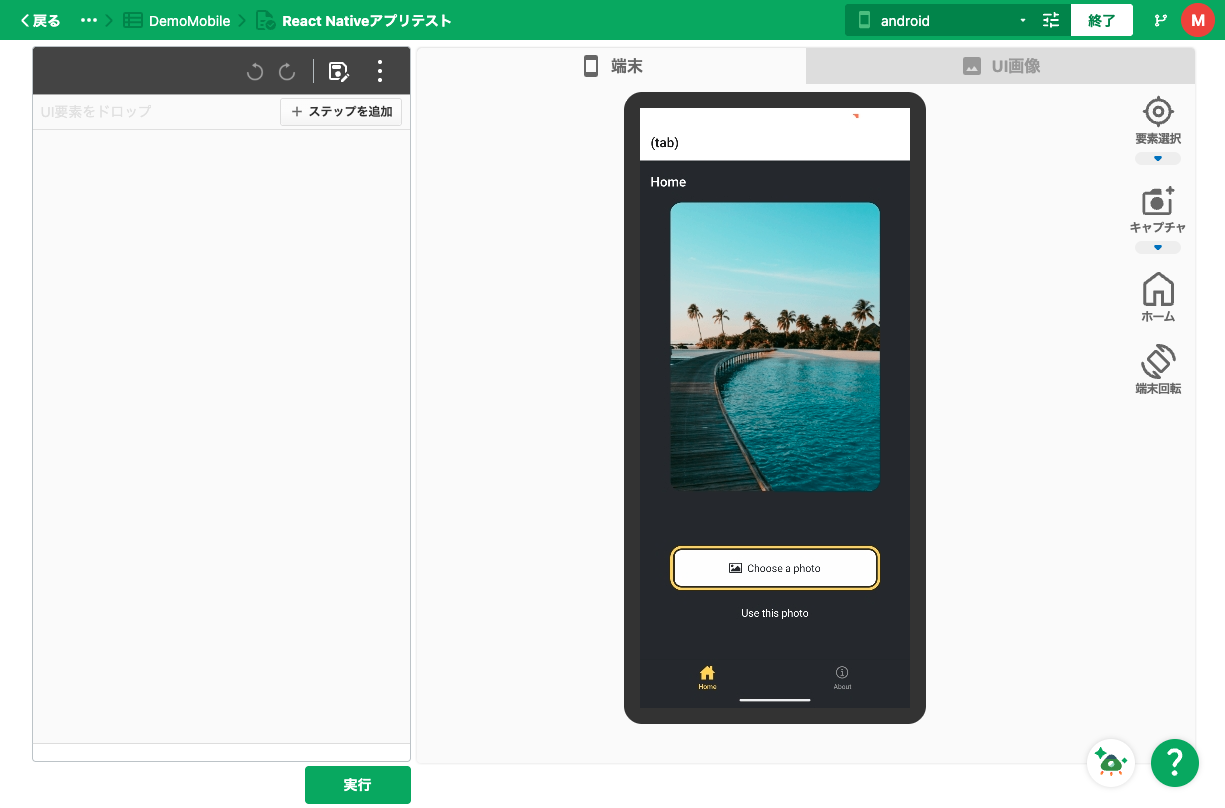Switch to the UI画像 tab

[x=1000, y=66]
